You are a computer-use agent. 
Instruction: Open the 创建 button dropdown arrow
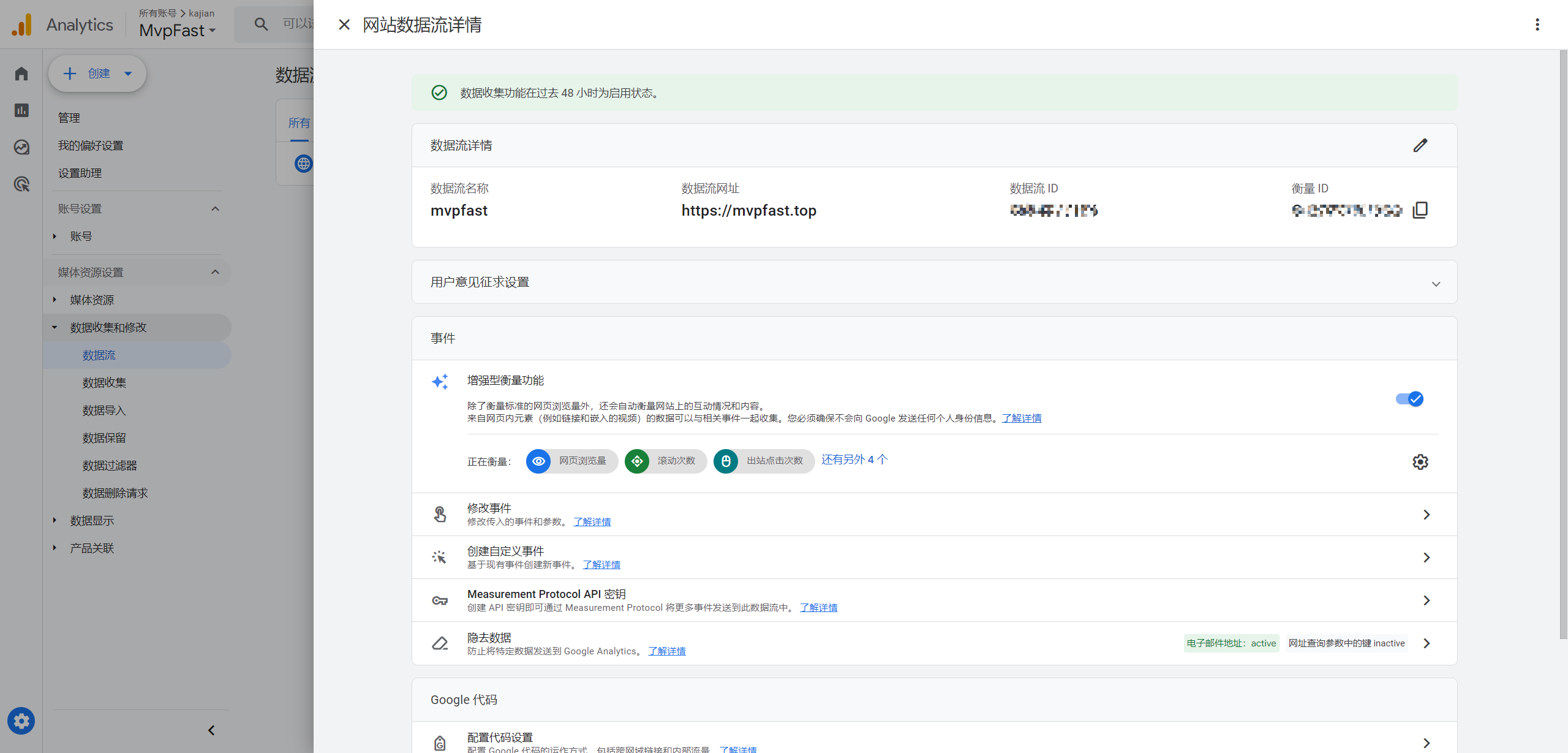(x=127, y=73)
